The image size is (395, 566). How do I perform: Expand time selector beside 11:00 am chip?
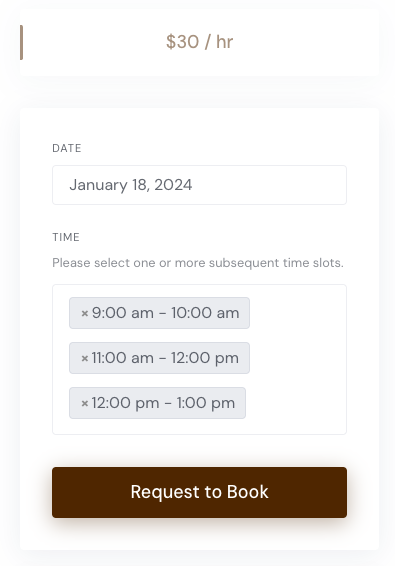297,358
